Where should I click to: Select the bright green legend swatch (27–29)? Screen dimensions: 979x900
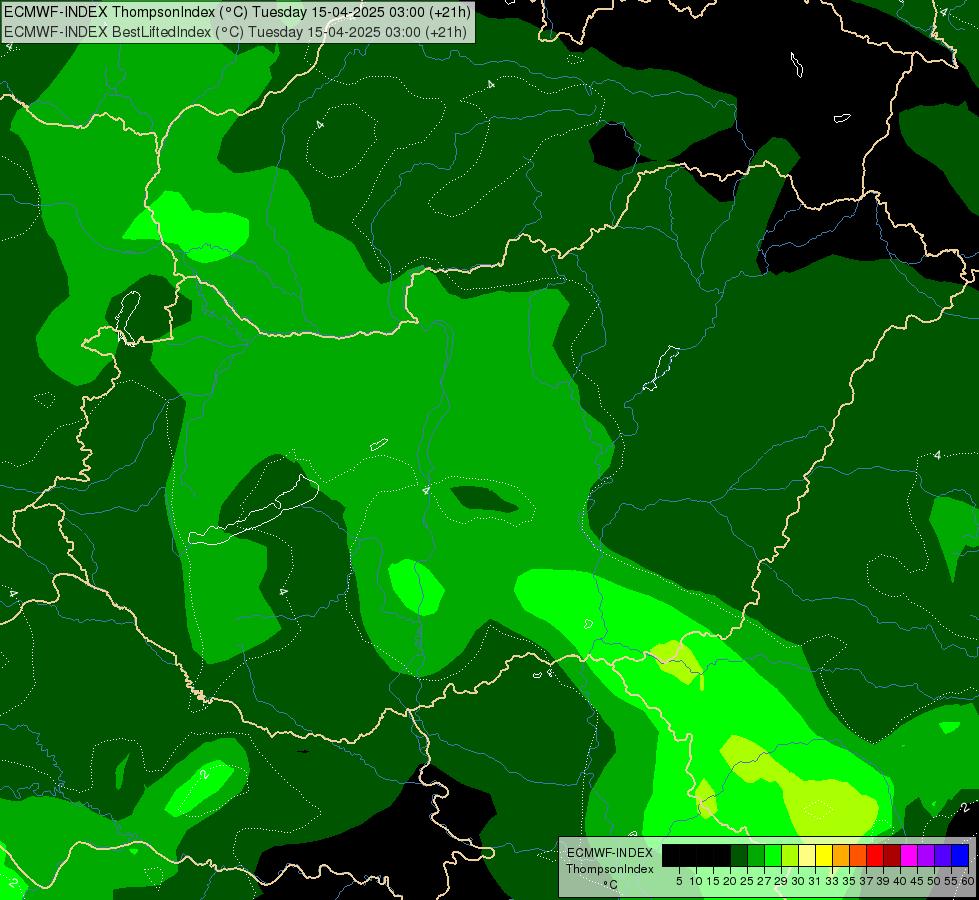(x=773, y=855)
